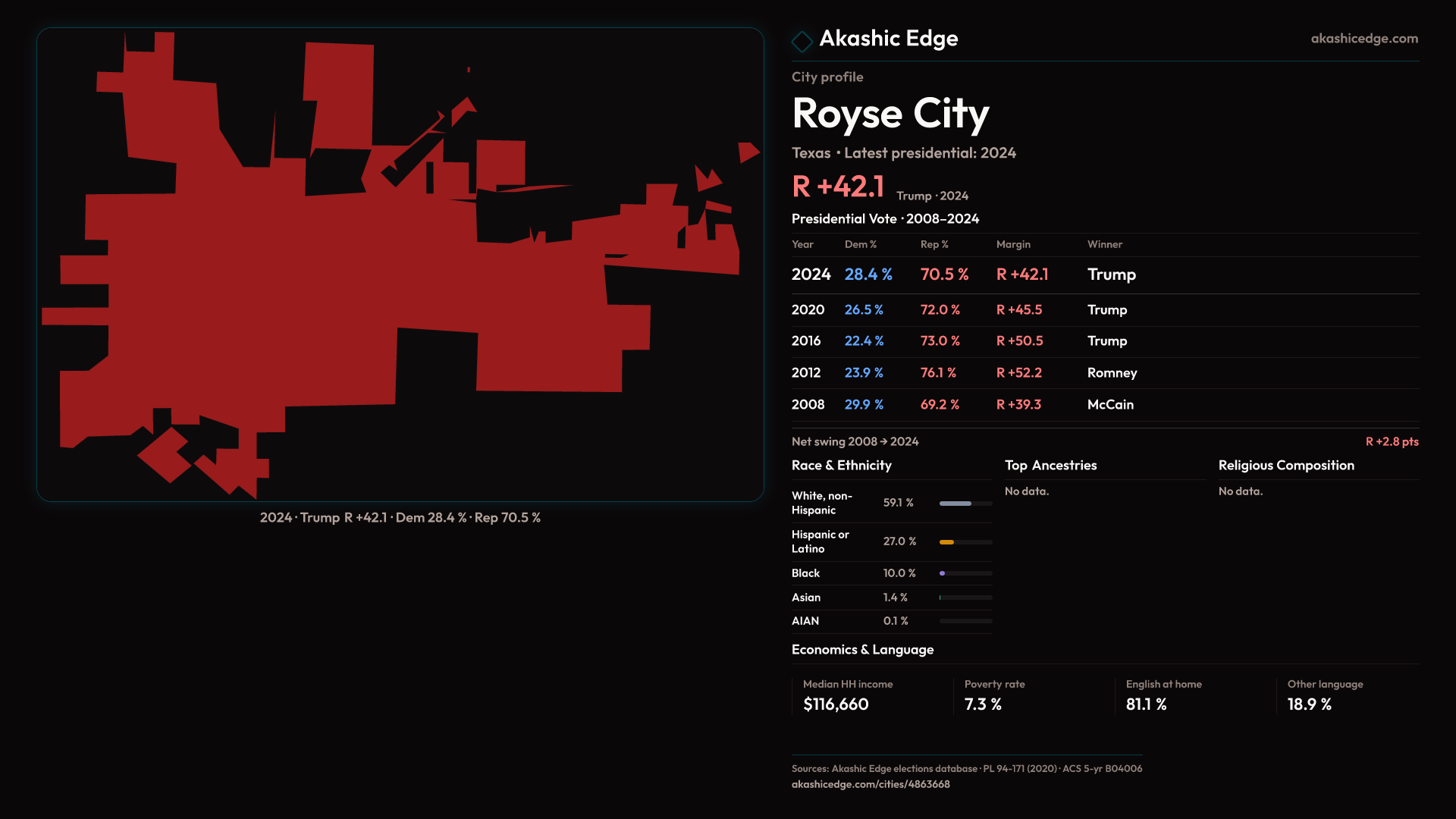Click the 2012 Romney results row

pyautogui.click(x=1104, y=373)
